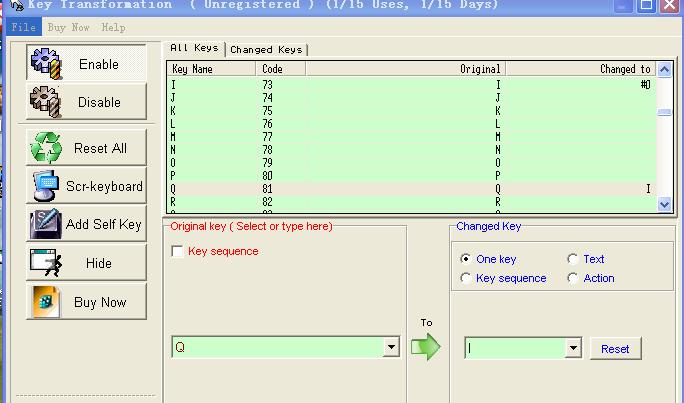Viewport: 684px width, 403px height.
Task: Click the Disable gear icon
Action: (46, 101)
